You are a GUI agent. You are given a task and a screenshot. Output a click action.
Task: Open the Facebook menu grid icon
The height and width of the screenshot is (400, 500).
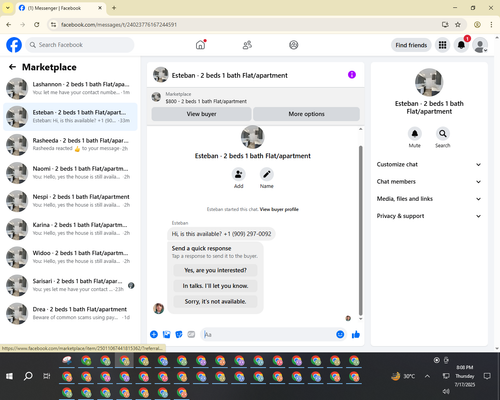coord(442,45)
